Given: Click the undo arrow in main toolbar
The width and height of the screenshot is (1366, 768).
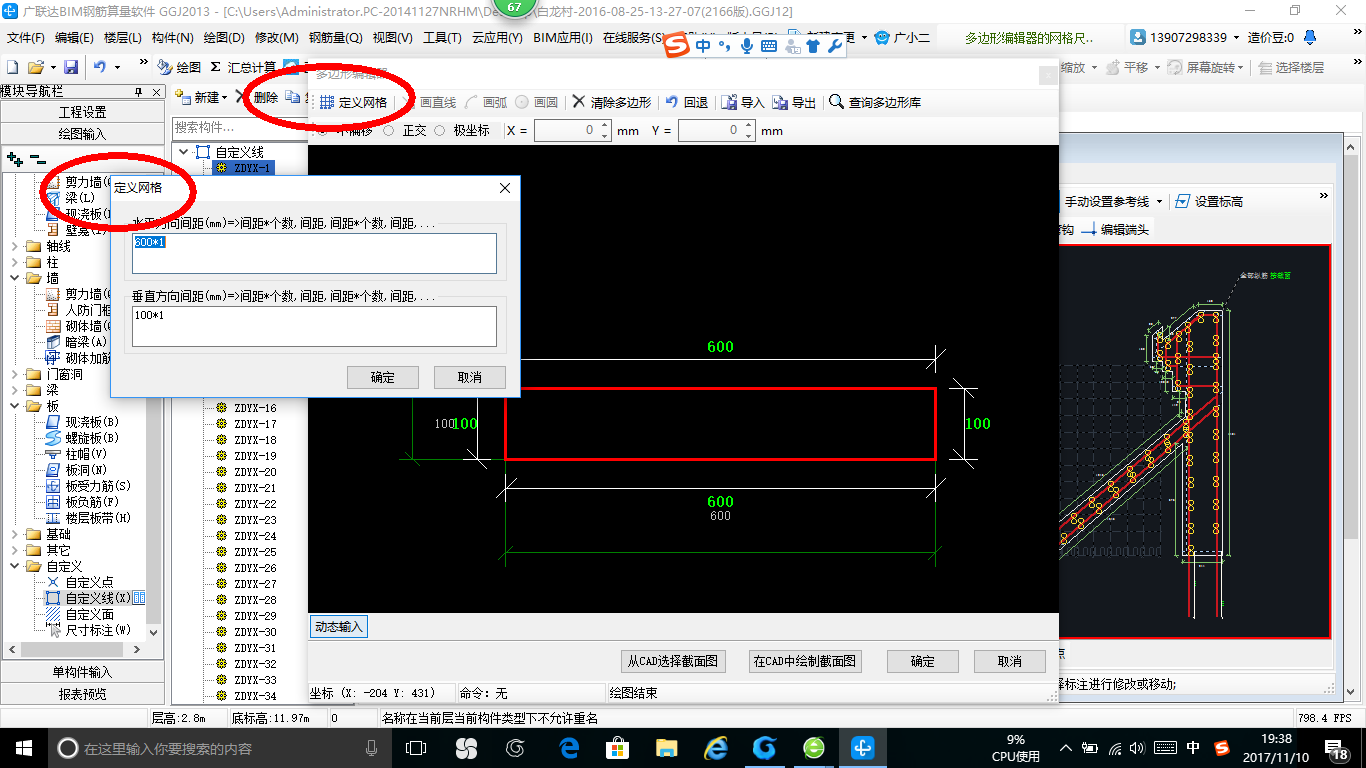Looking at the screenshot, I should coord(100,67).
